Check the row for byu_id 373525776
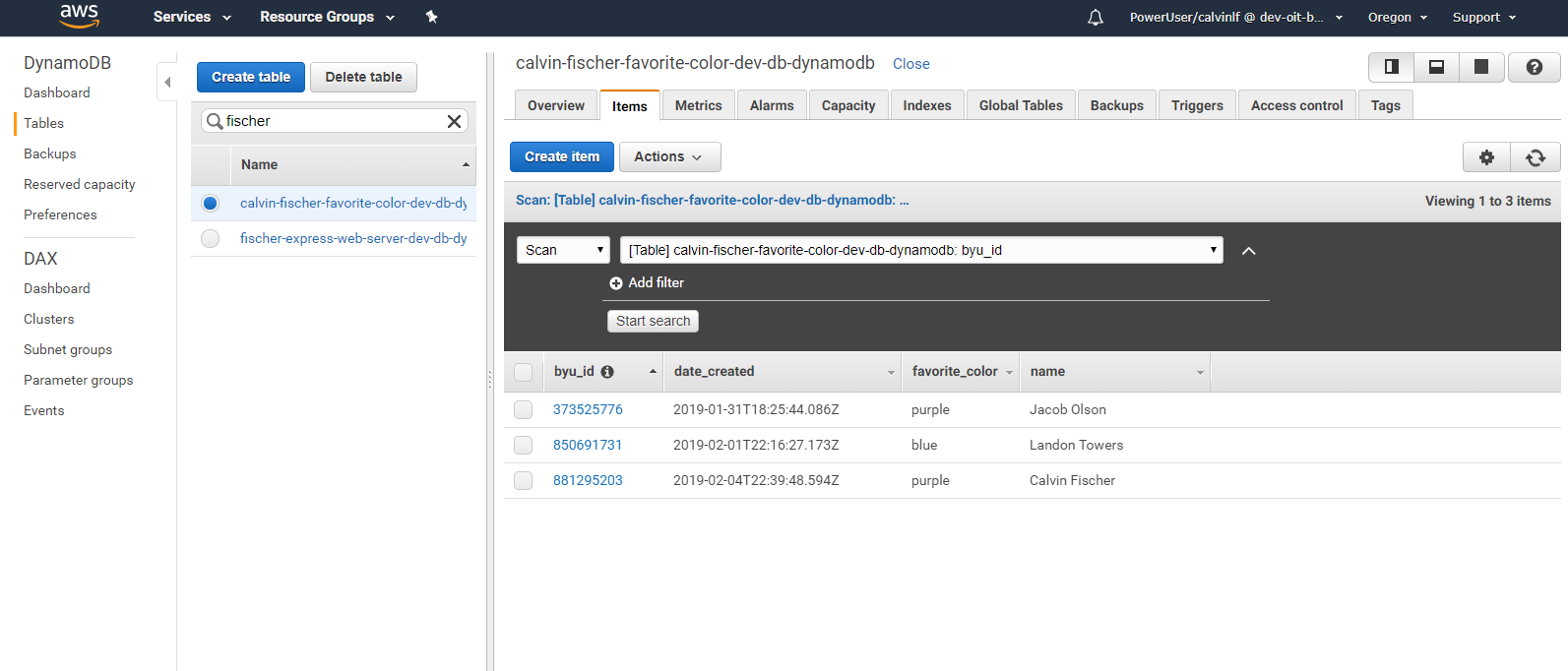This screenshot has height=671, width=1568. coord(523,409)
